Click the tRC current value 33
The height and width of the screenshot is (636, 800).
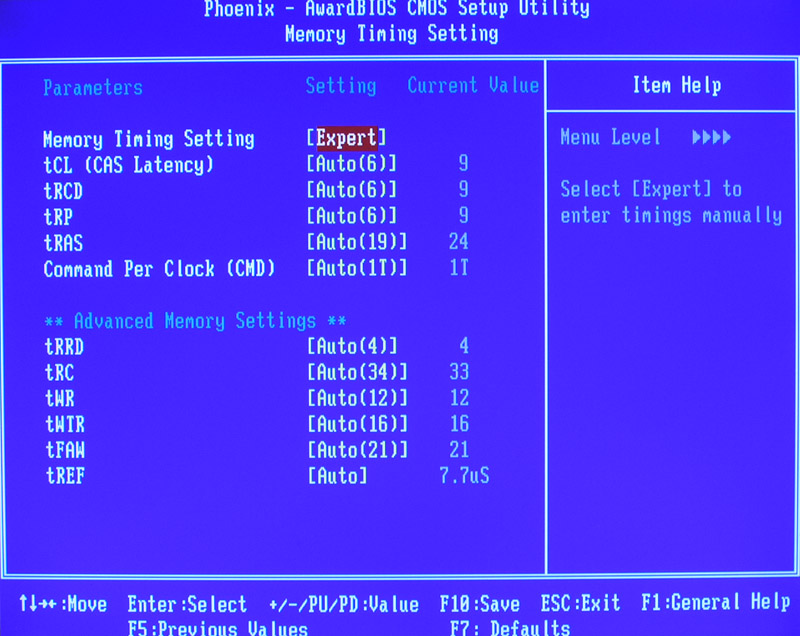[459, 372]
